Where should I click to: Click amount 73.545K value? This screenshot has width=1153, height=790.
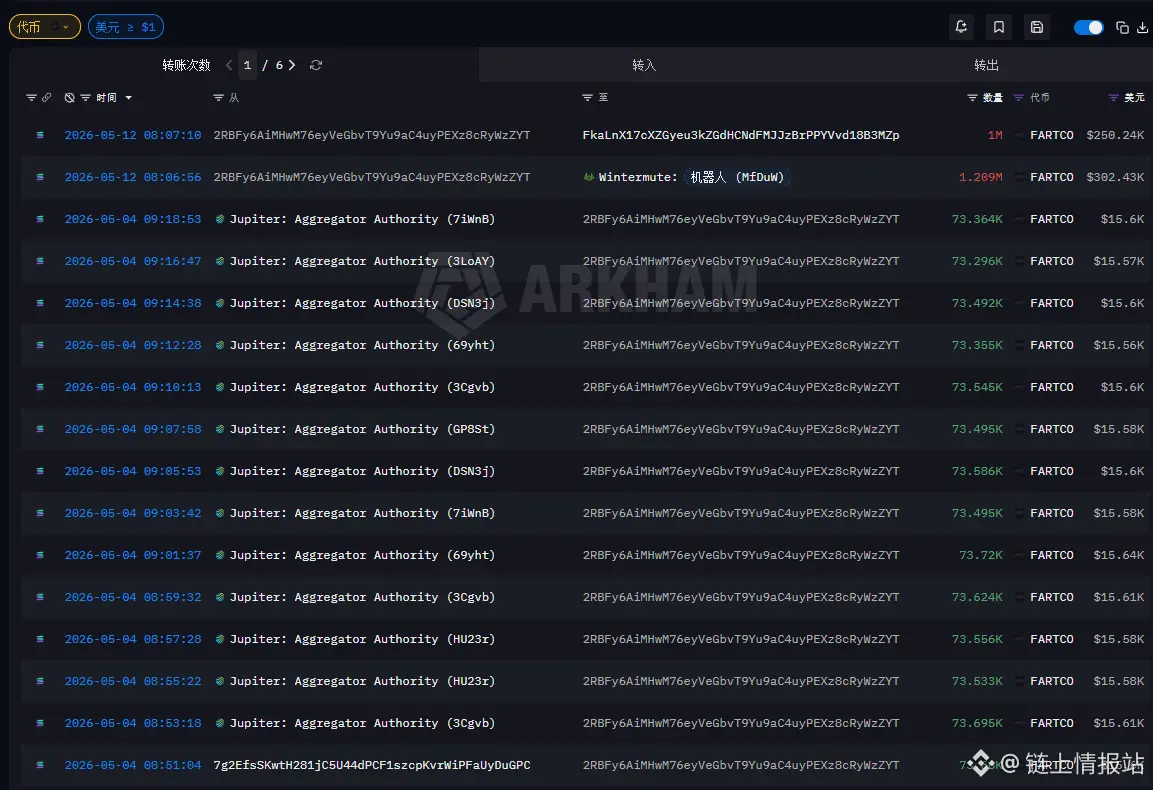pyautogui.click(x=977, y=387)
